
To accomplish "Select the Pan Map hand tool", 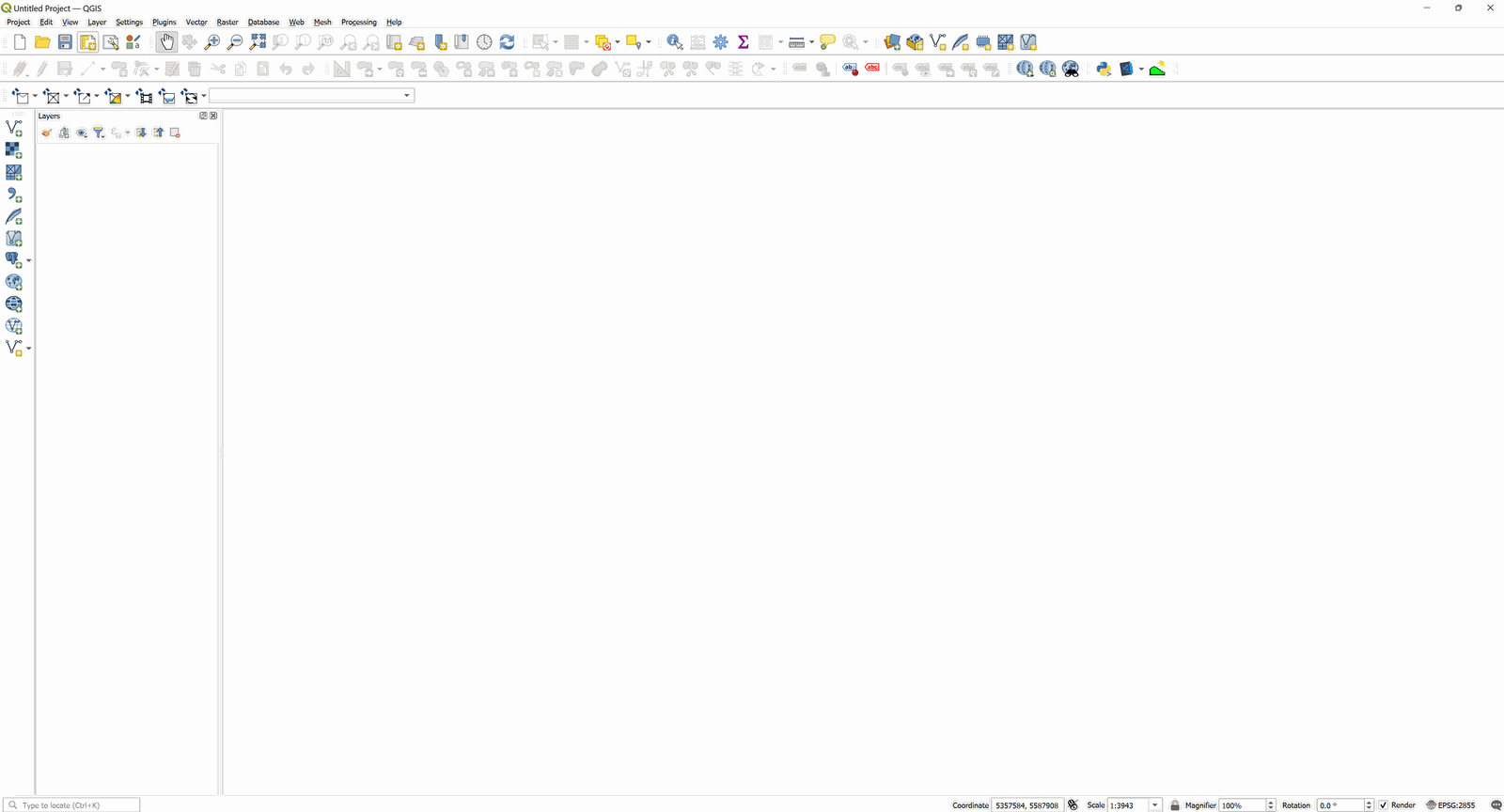I will [x=166, y=42].
